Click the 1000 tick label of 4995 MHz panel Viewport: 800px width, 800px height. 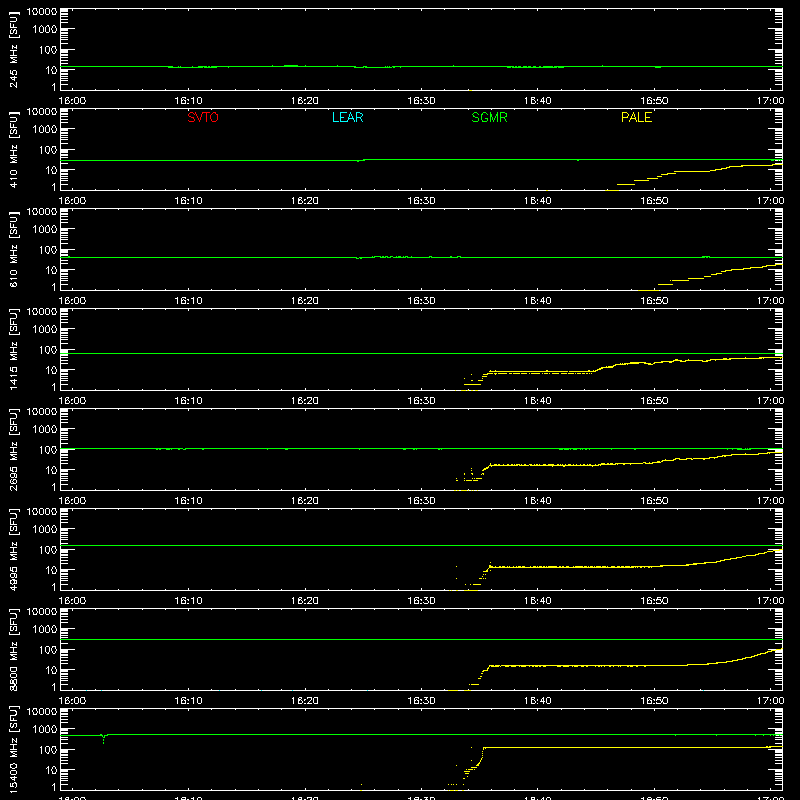[x=45, y=530]
